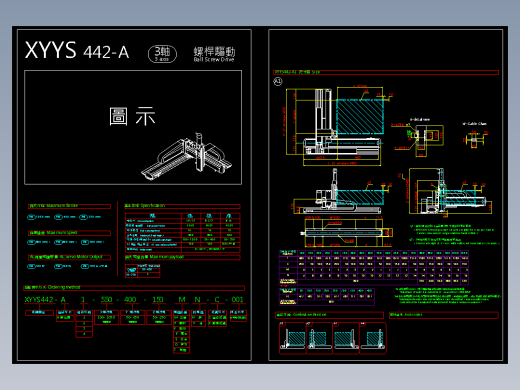Click the Ordering method section header
Image resolution: width=520 pixels, height=390 pixels.
134,287
